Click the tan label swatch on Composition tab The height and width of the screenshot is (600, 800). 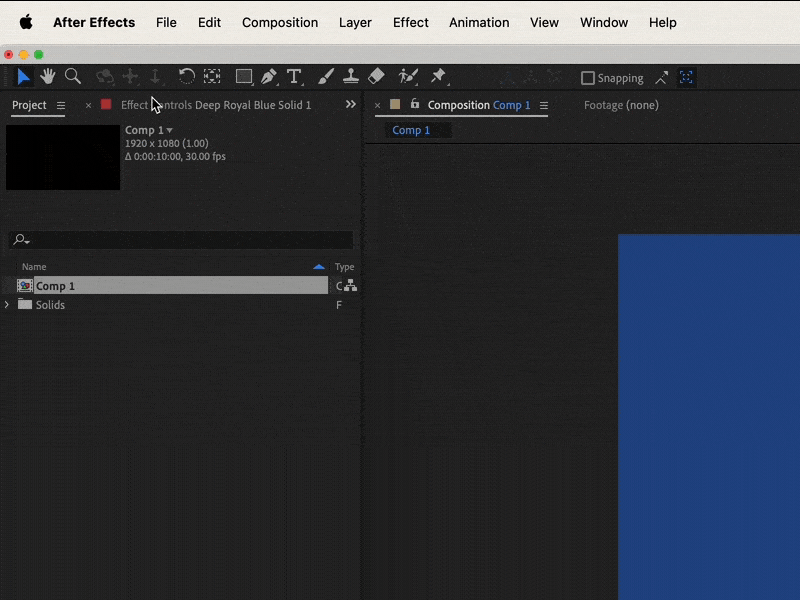(x=395, y=105)
